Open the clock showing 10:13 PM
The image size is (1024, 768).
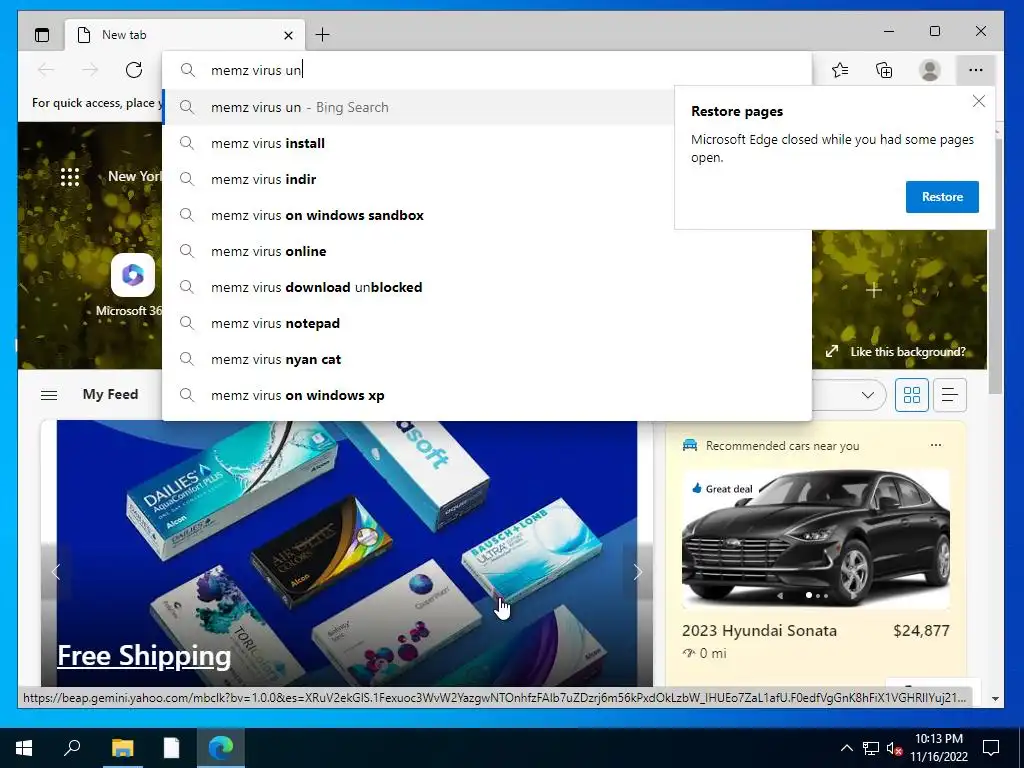[939, 748]
